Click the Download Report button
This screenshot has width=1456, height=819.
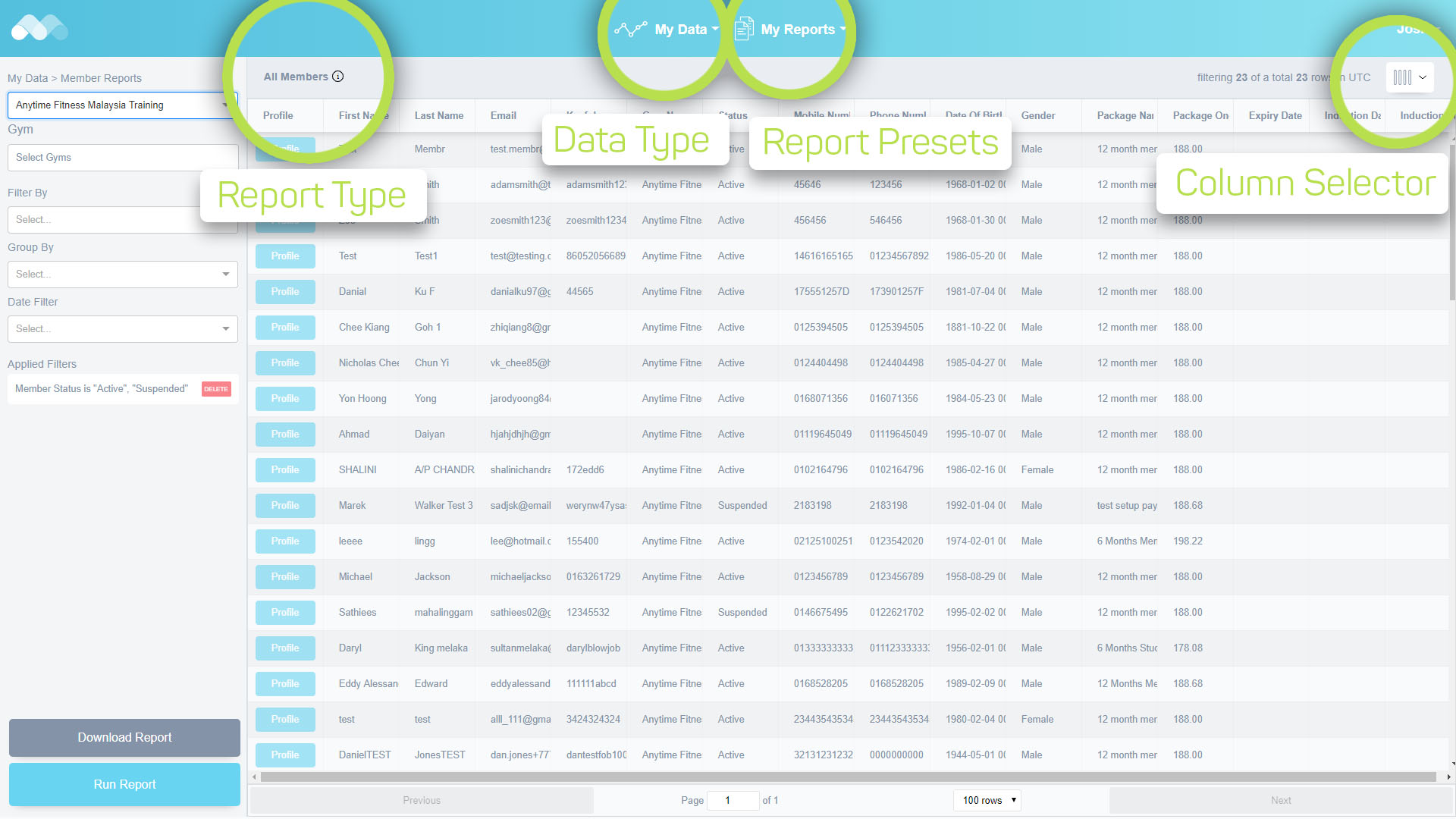[x=124, y=738]
